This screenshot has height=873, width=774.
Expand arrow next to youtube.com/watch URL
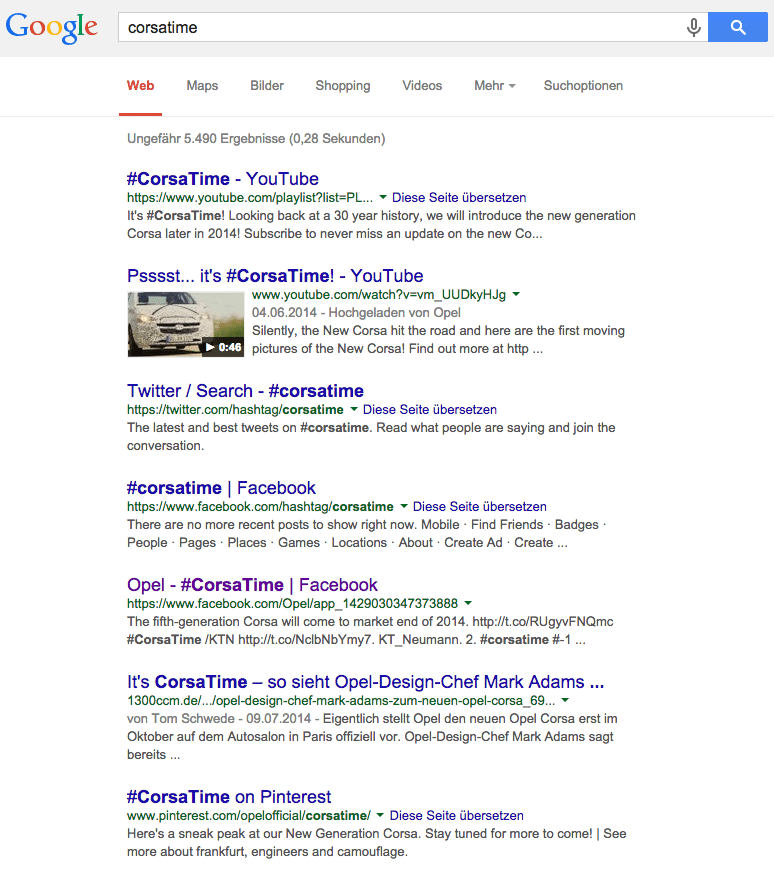[x=516, y=294]
